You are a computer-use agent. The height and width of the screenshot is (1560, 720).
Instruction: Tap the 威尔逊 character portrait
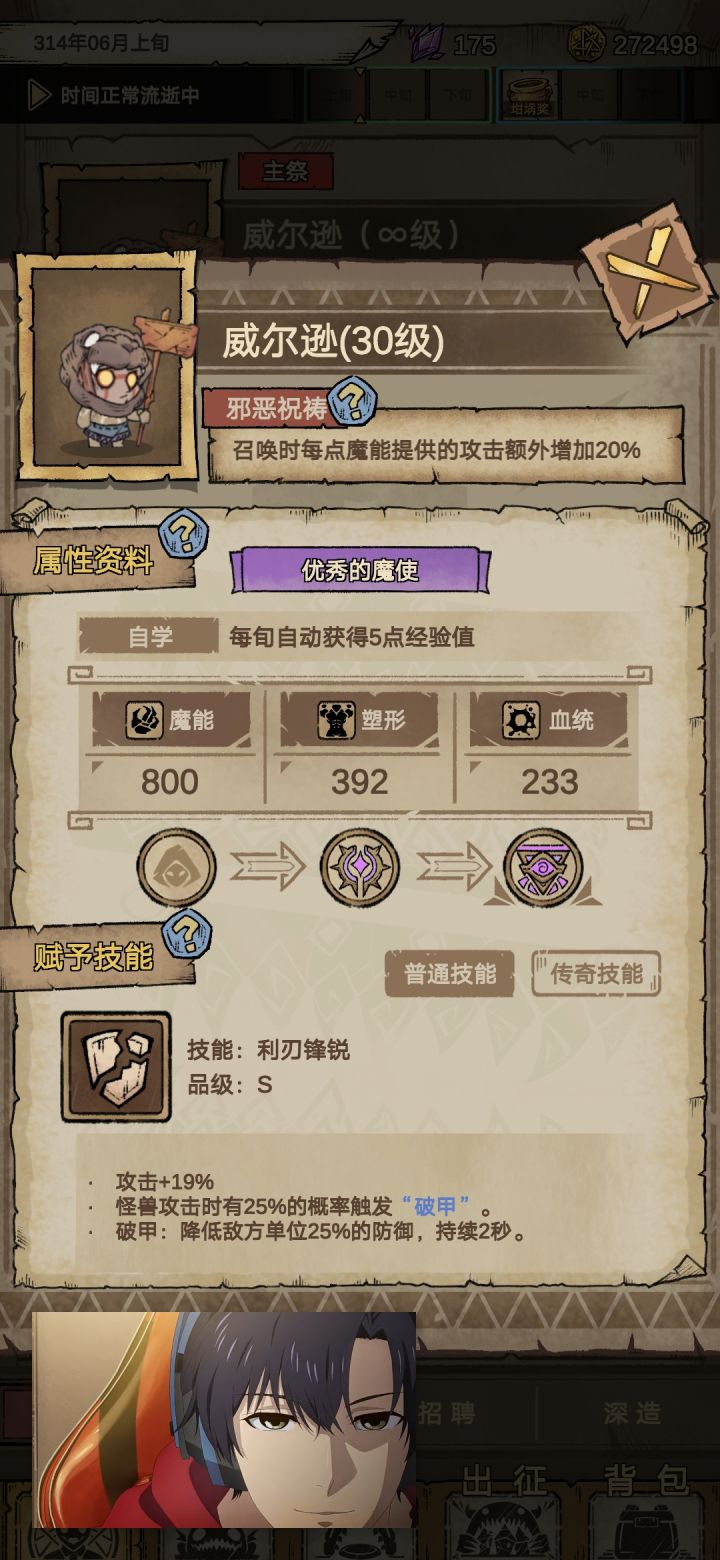point(106,367)
